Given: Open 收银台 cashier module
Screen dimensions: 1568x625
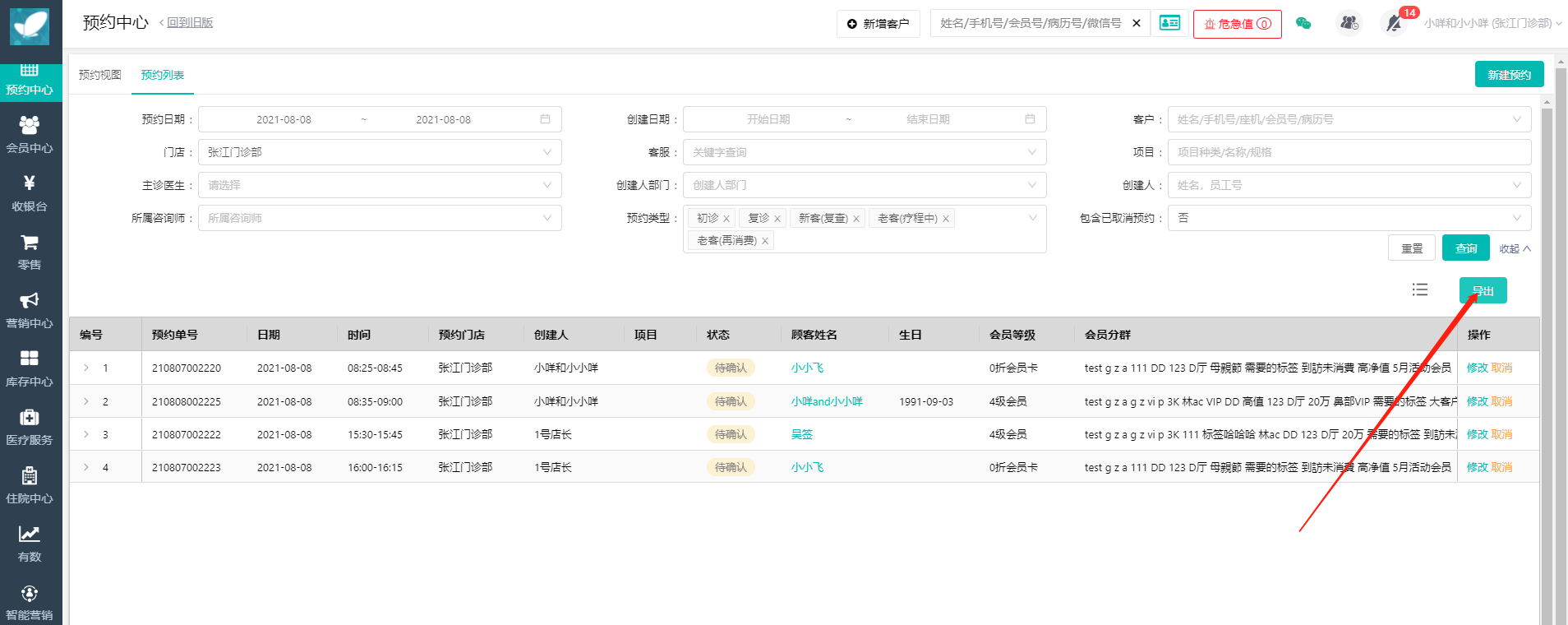Looking at the screenshot, I should point(30,194).
